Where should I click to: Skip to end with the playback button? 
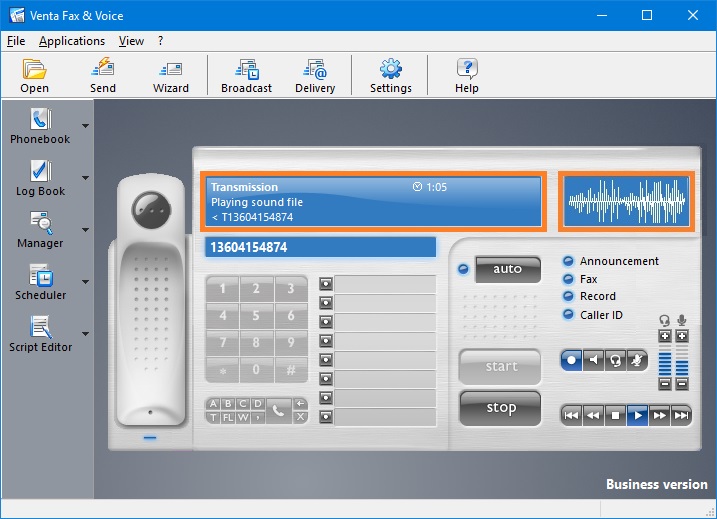pyautogui.click(x=681, y=415)
